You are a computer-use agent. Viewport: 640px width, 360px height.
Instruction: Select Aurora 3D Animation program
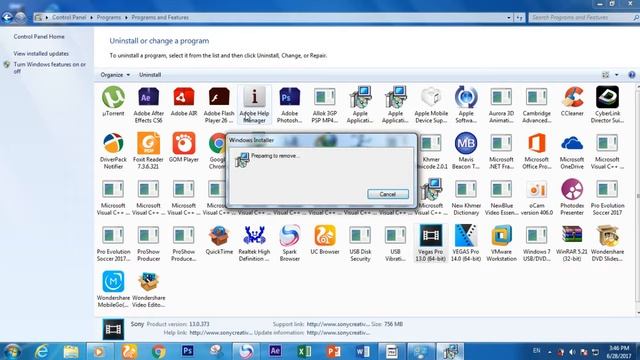click(501, 104)
